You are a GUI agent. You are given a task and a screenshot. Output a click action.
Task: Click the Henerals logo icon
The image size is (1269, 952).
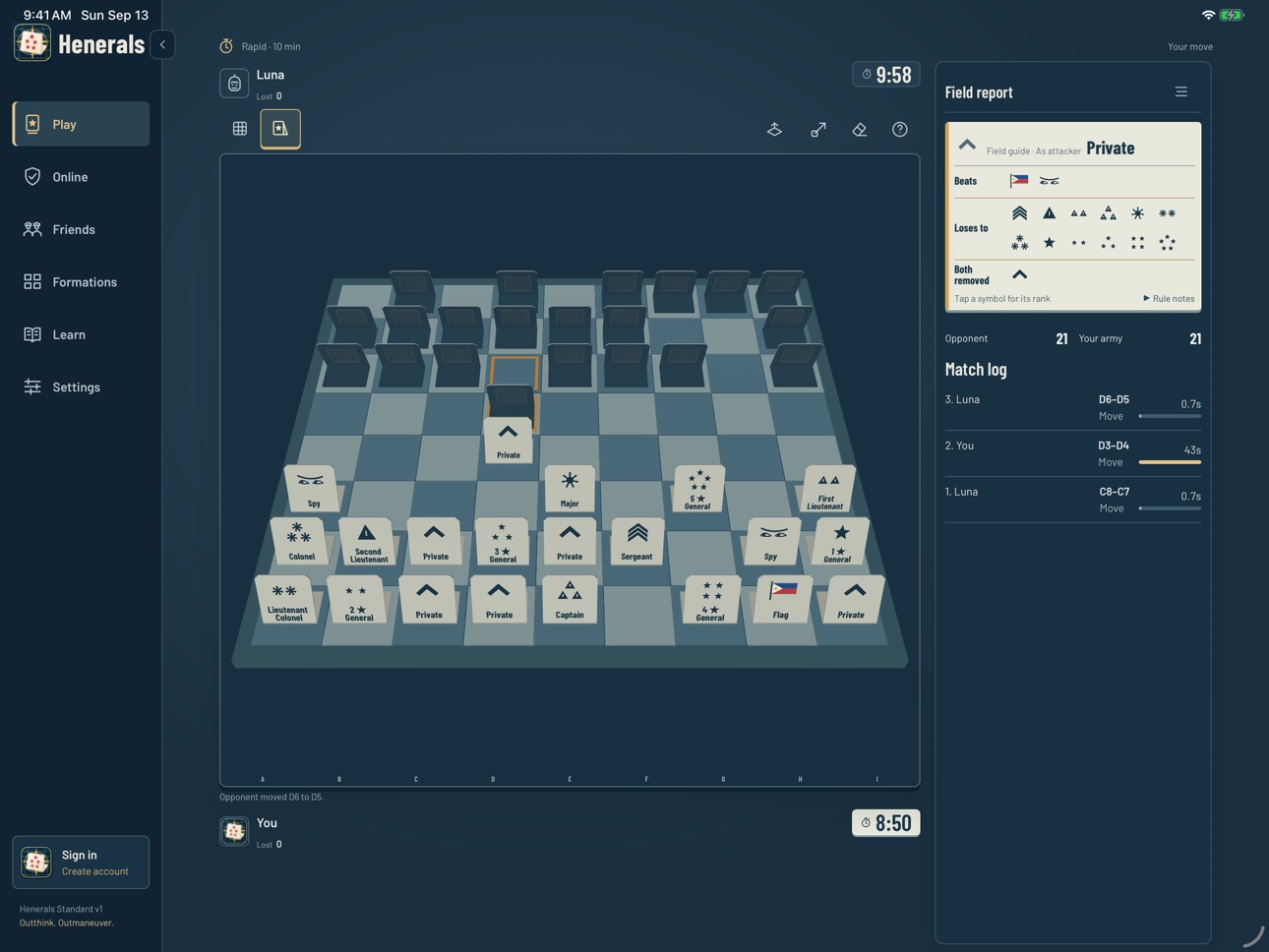[x=32, y=43]
